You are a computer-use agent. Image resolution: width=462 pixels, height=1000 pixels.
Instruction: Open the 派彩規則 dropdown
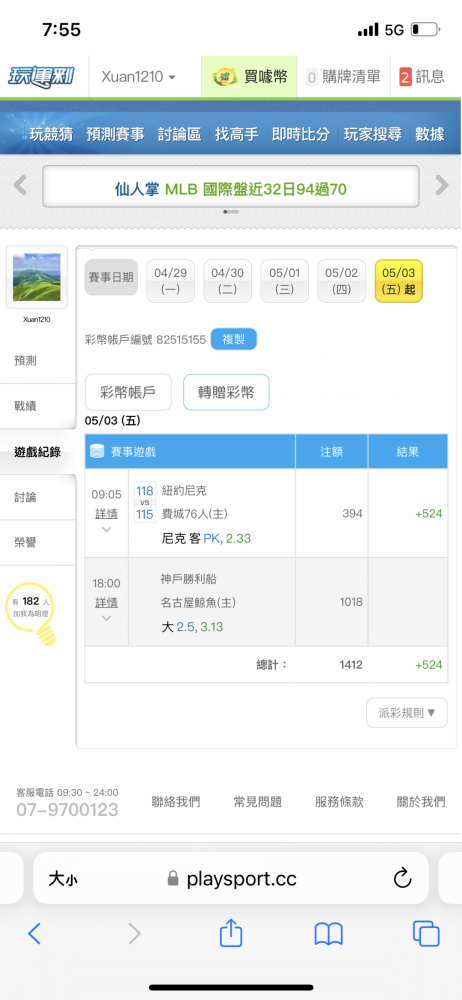tap(407, 712)
